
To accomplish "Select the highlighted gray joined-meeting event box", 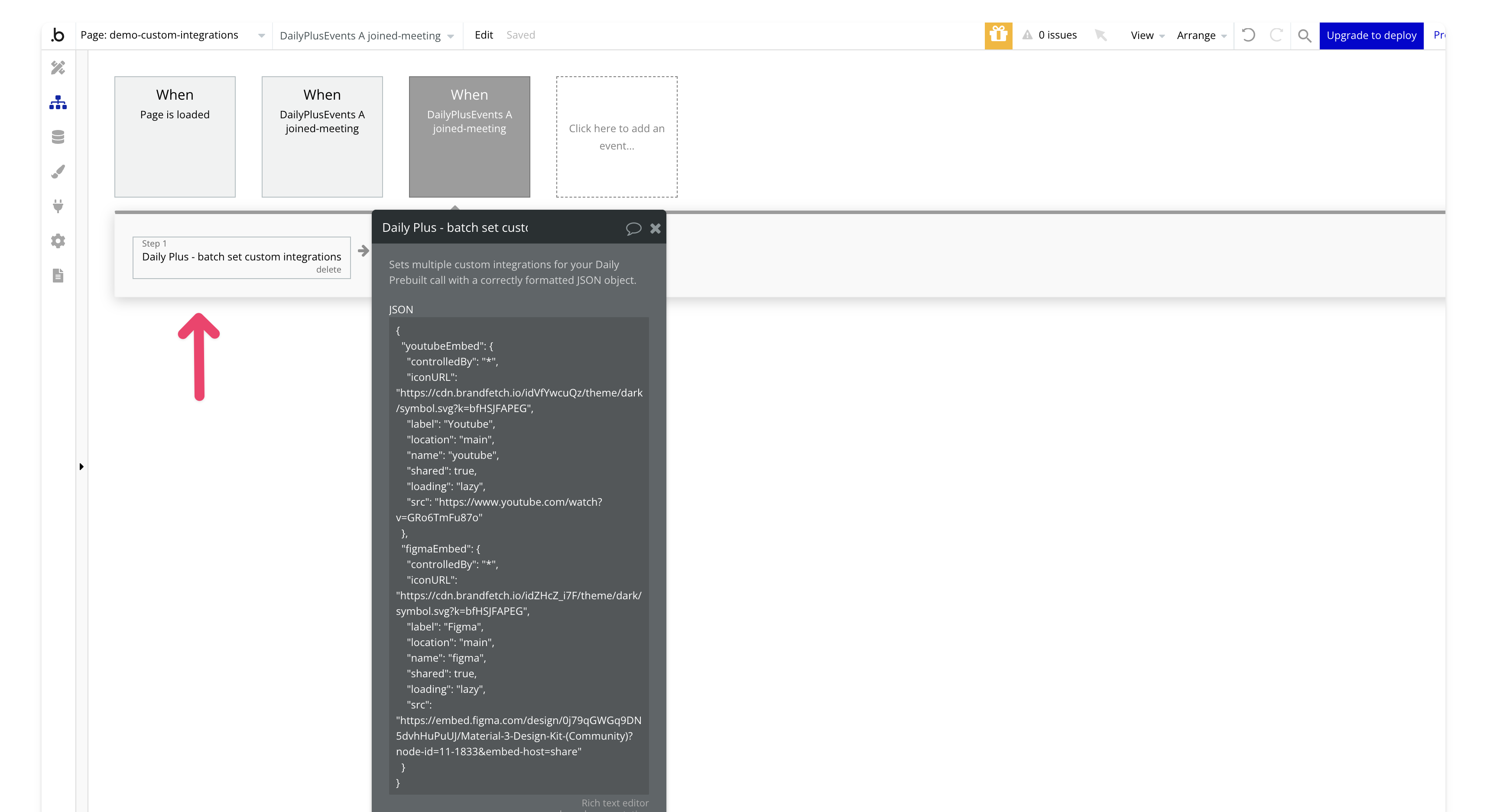I will pos(469,137).
